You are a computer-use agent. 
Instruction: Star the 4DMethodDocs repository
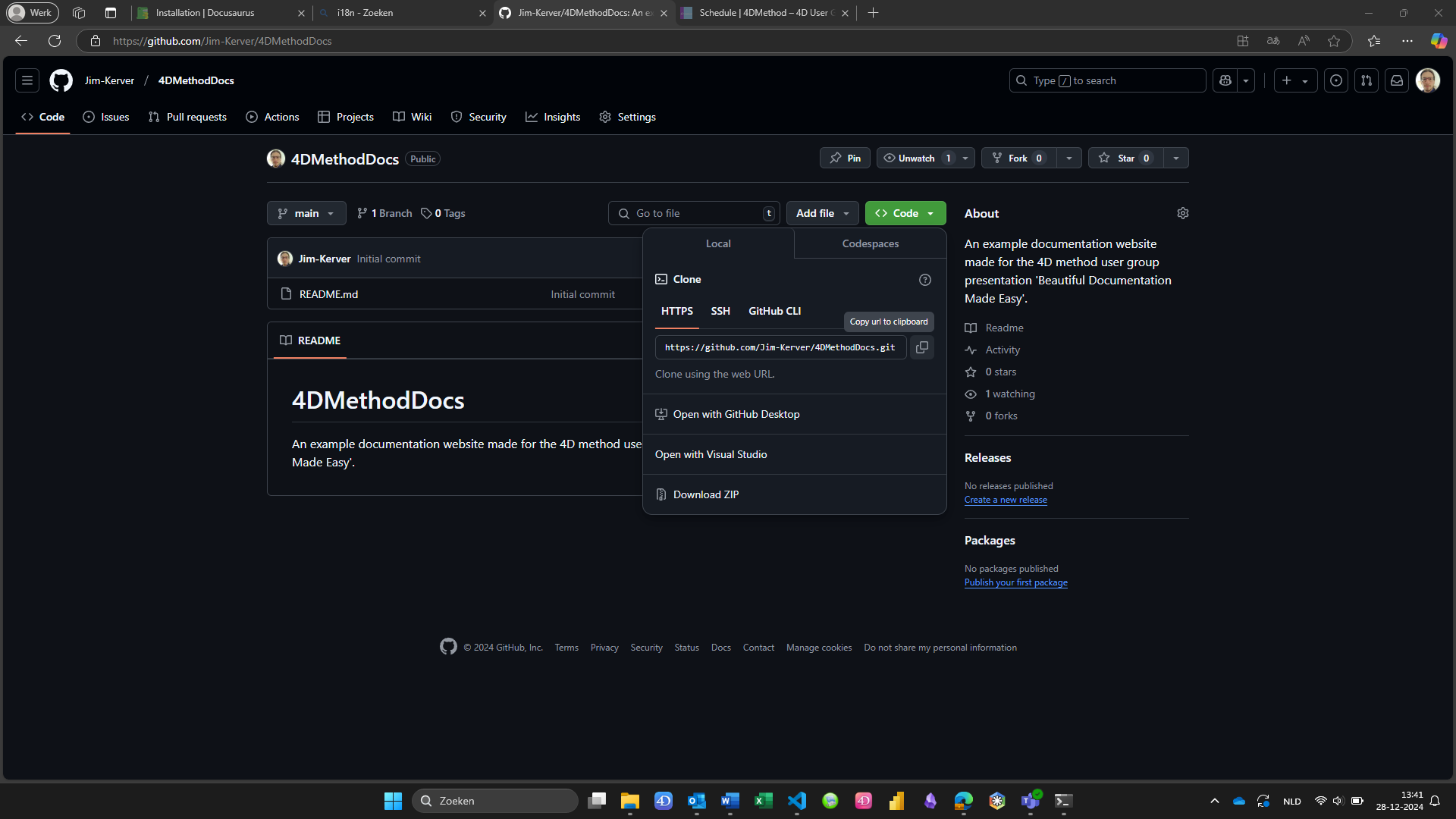(1125, 158)
